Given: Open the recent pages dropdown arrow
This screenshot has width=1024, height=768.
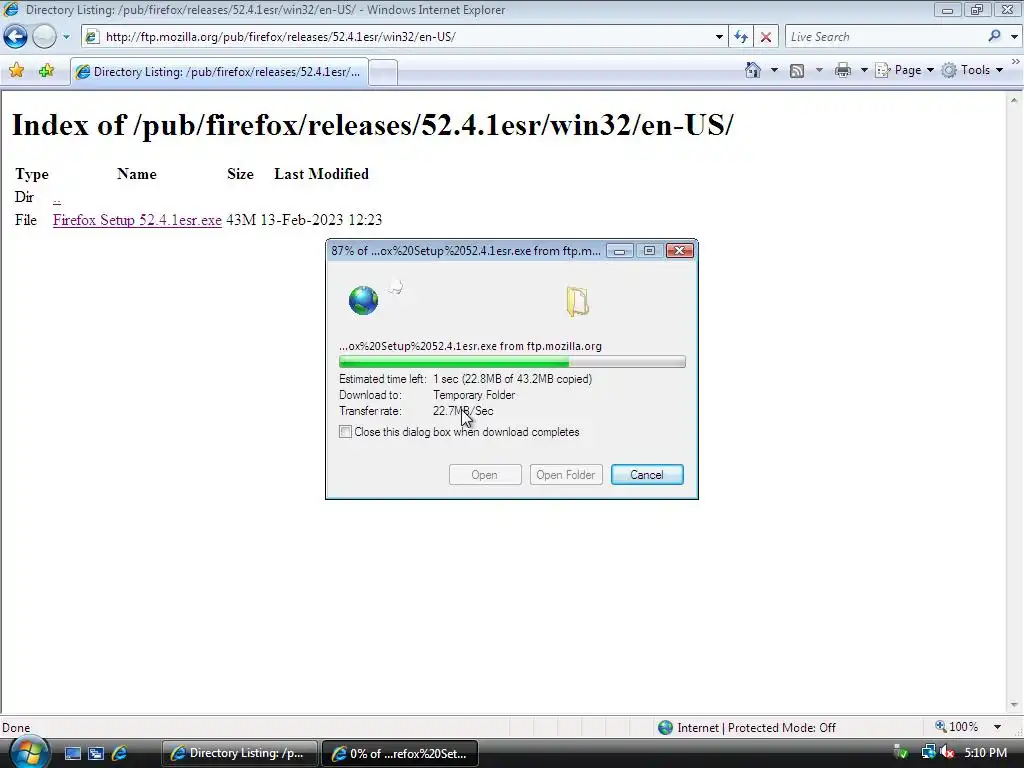Looking at the screenshot, I should [66, 37].
